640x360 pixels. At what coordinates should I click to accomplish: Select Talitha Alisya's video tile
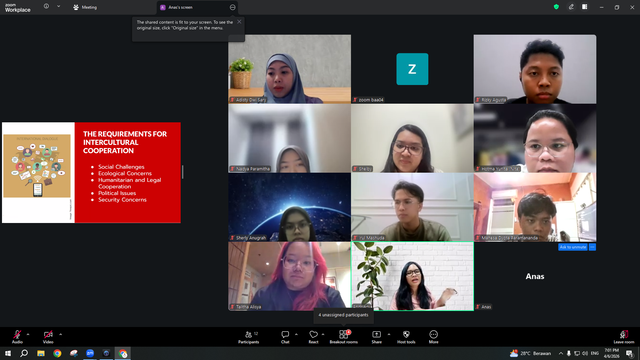click(x=289, y=276)
